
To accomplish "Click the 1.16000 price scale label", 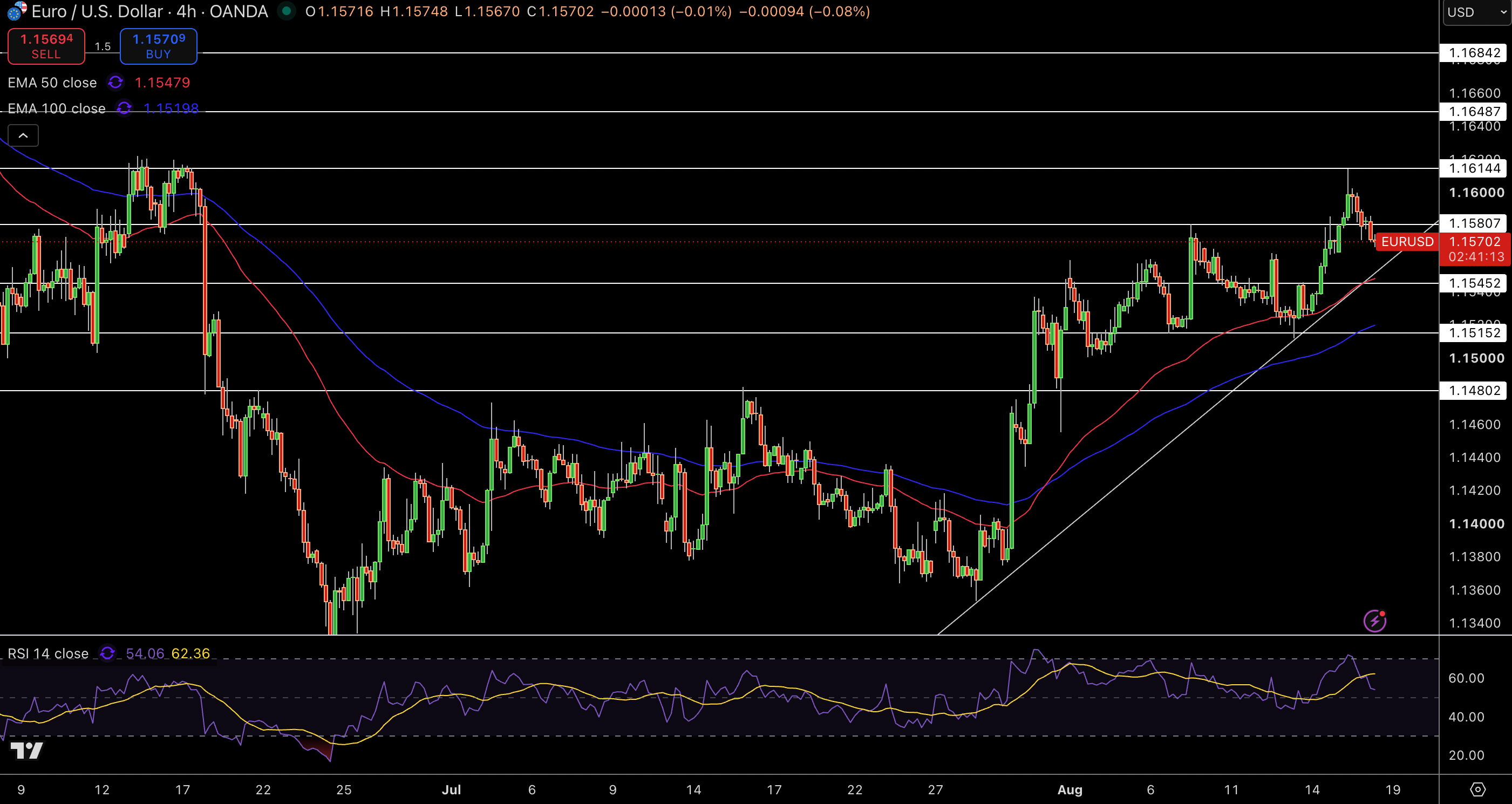I will 1476,193.
